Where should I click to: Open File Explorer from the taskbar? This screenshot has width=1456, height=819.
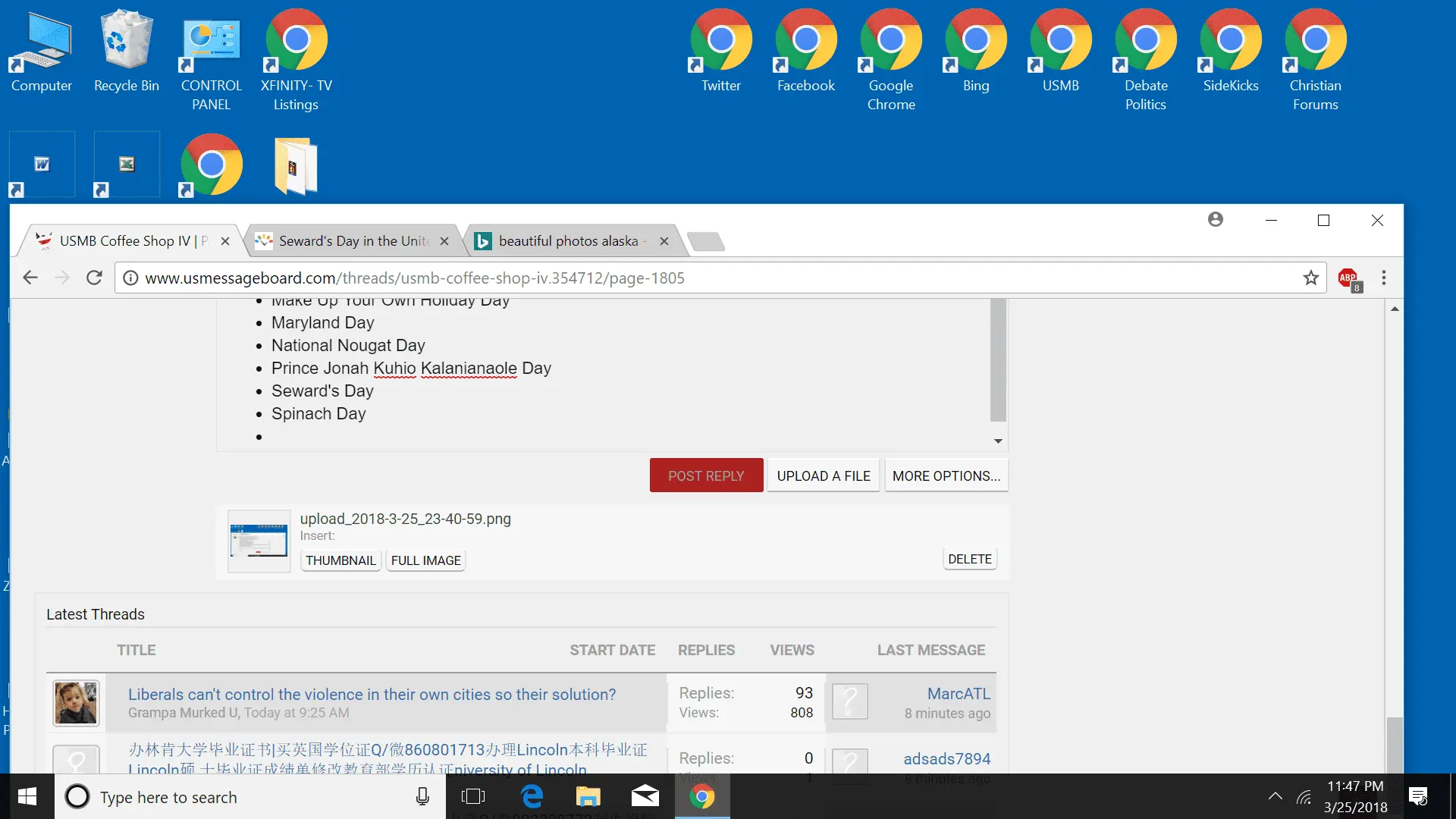[588, 796]
